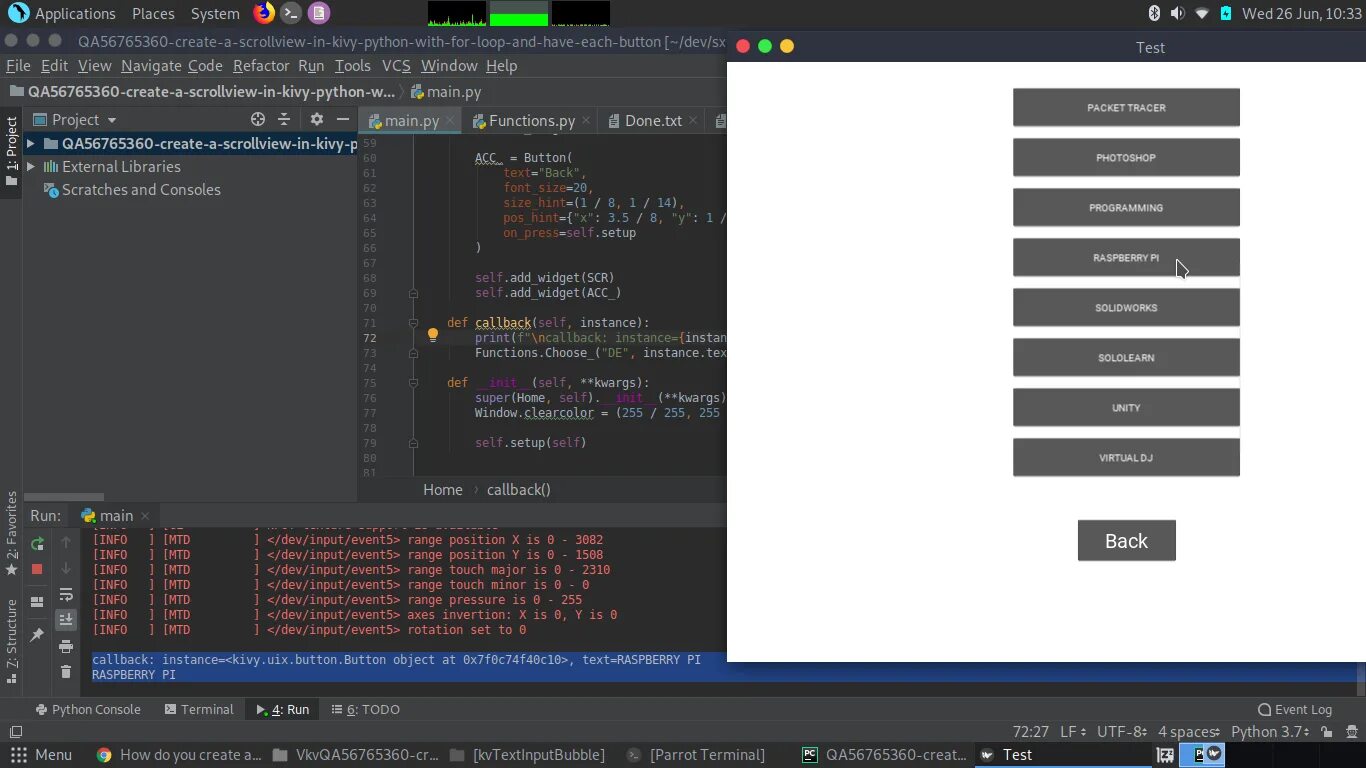Click SOLIDWORKS button in Test window
Viewport: 1366px width, 768px height.
point(1126,307)
